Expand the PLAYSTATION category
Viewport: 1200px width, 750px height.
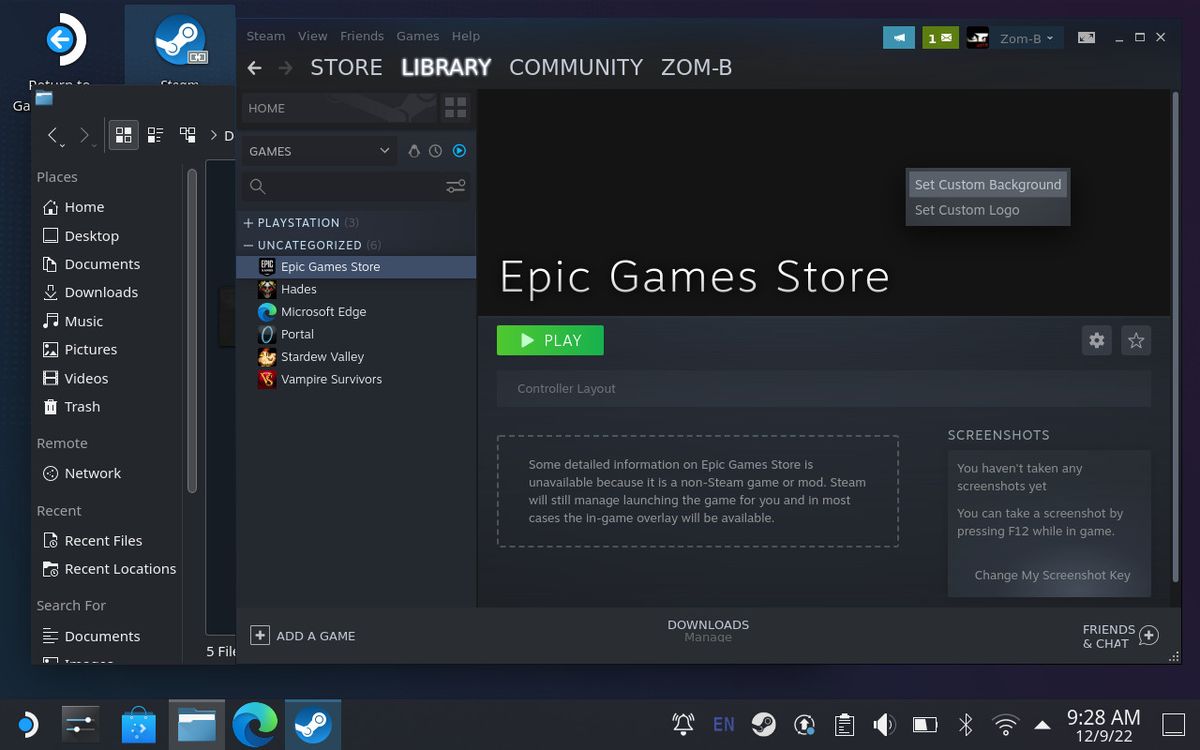tap(247, 222)
